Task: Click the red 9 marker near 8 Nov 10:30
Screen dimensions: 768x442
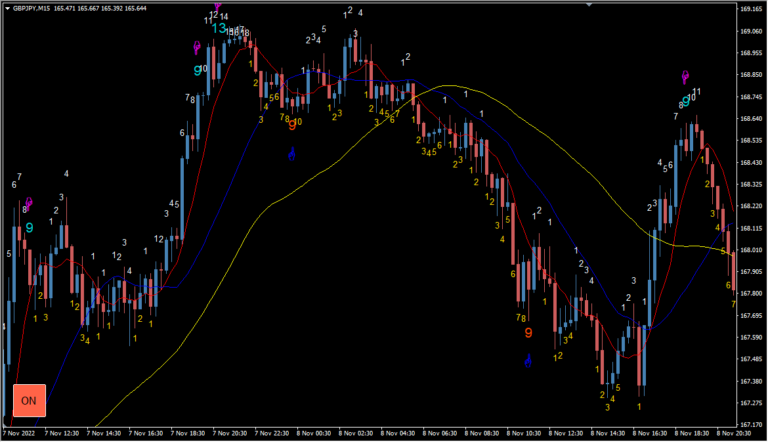Action: [528, 333]
